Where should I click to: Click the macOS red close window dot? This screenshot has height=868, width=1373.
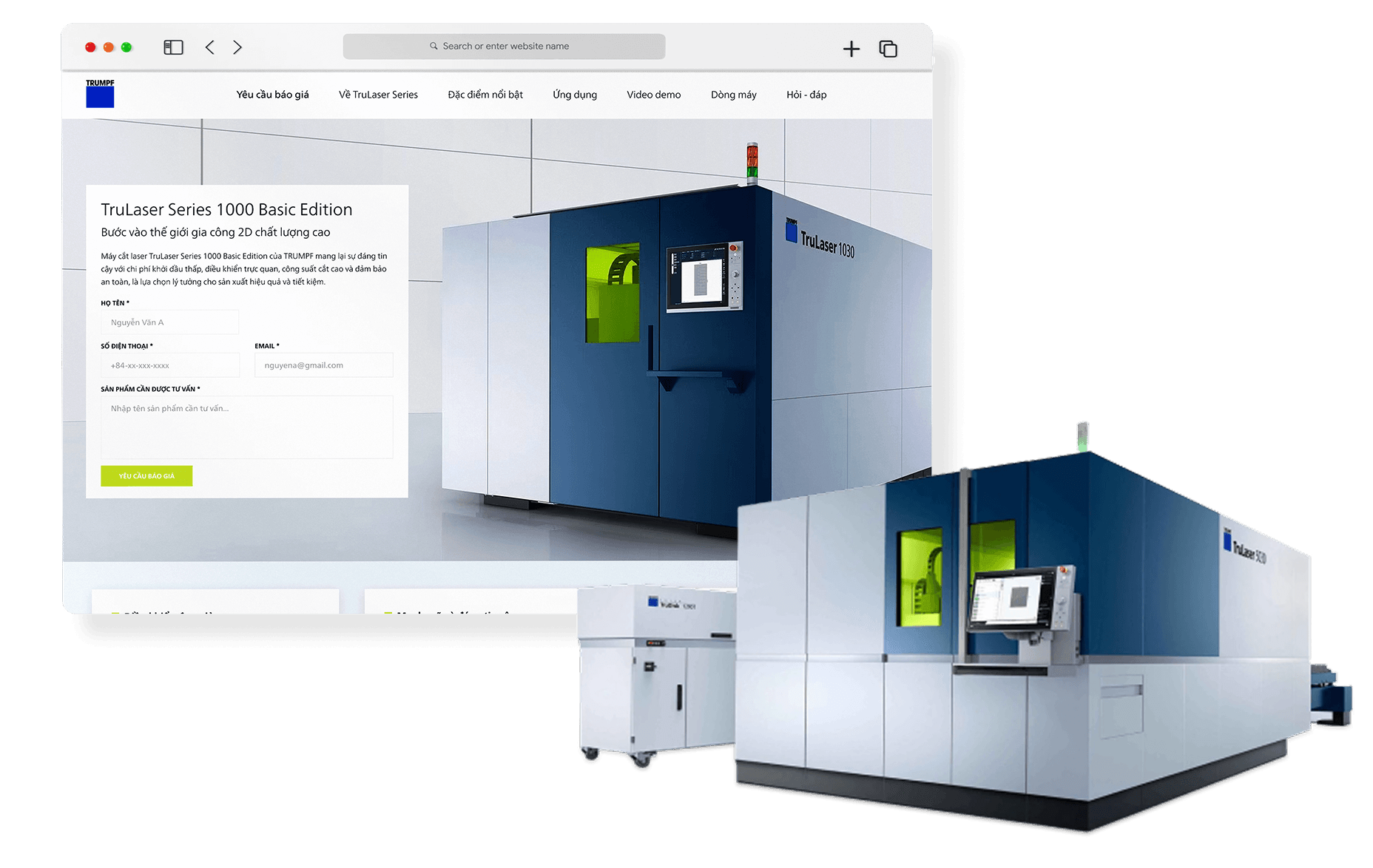coord(90,47)
